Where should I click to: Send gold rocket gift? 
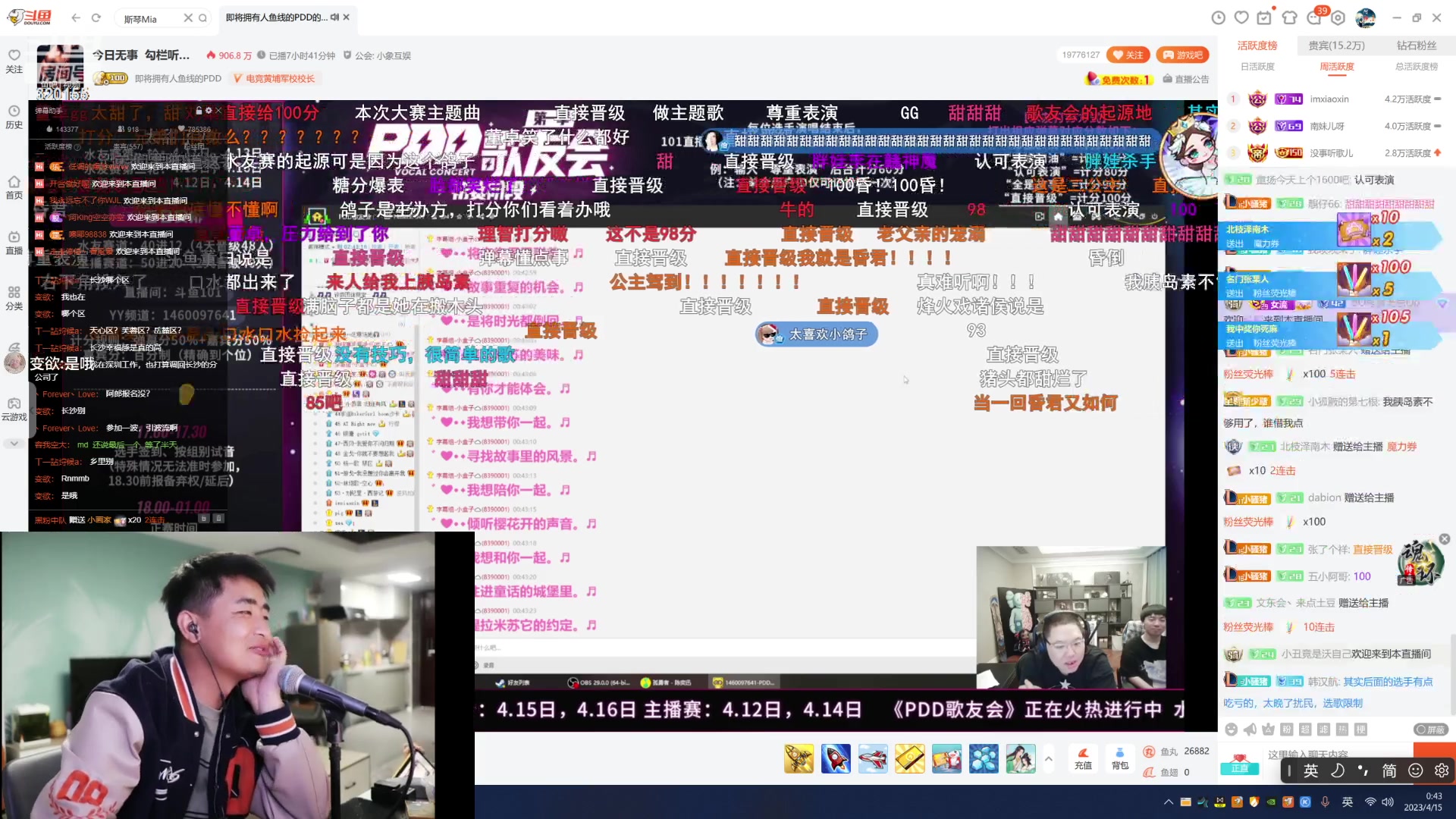(x=799, y=758)
